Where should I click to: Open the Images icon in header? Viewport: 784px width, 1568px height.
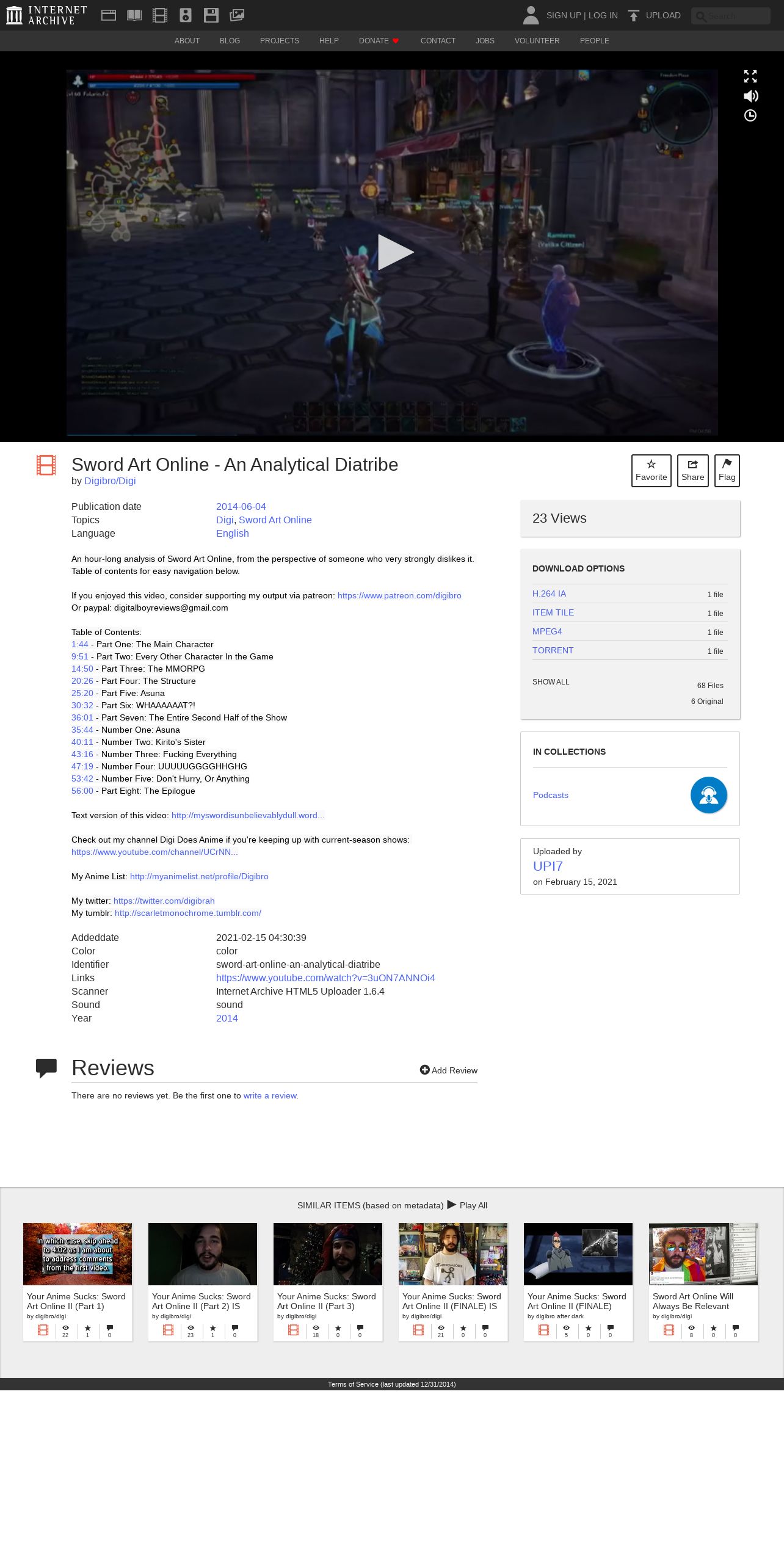237,15
